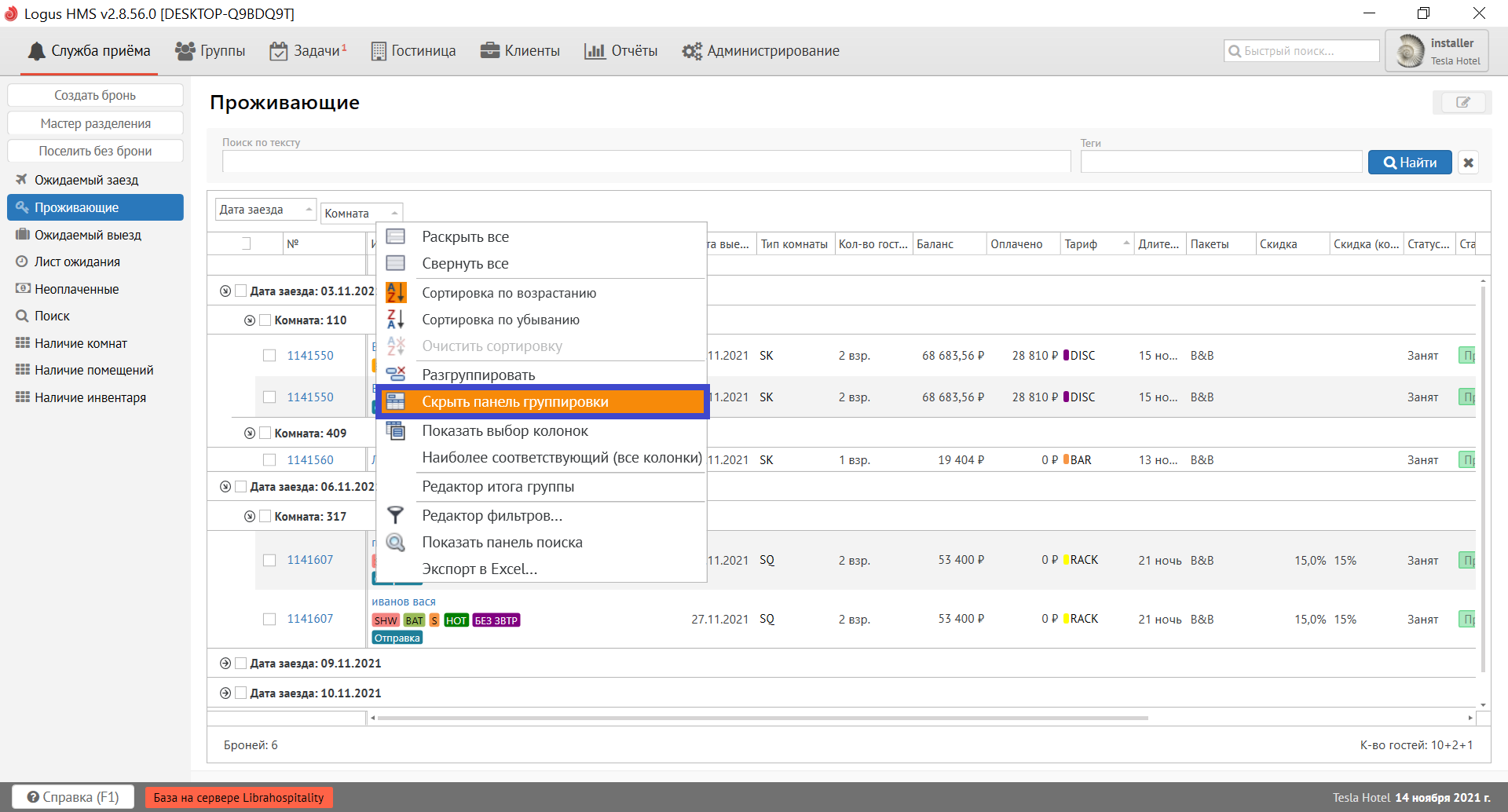The width and height of the screenshot is (1508, 812).
Task: Select Свернуть все from context menu
Action: (465, 264)
